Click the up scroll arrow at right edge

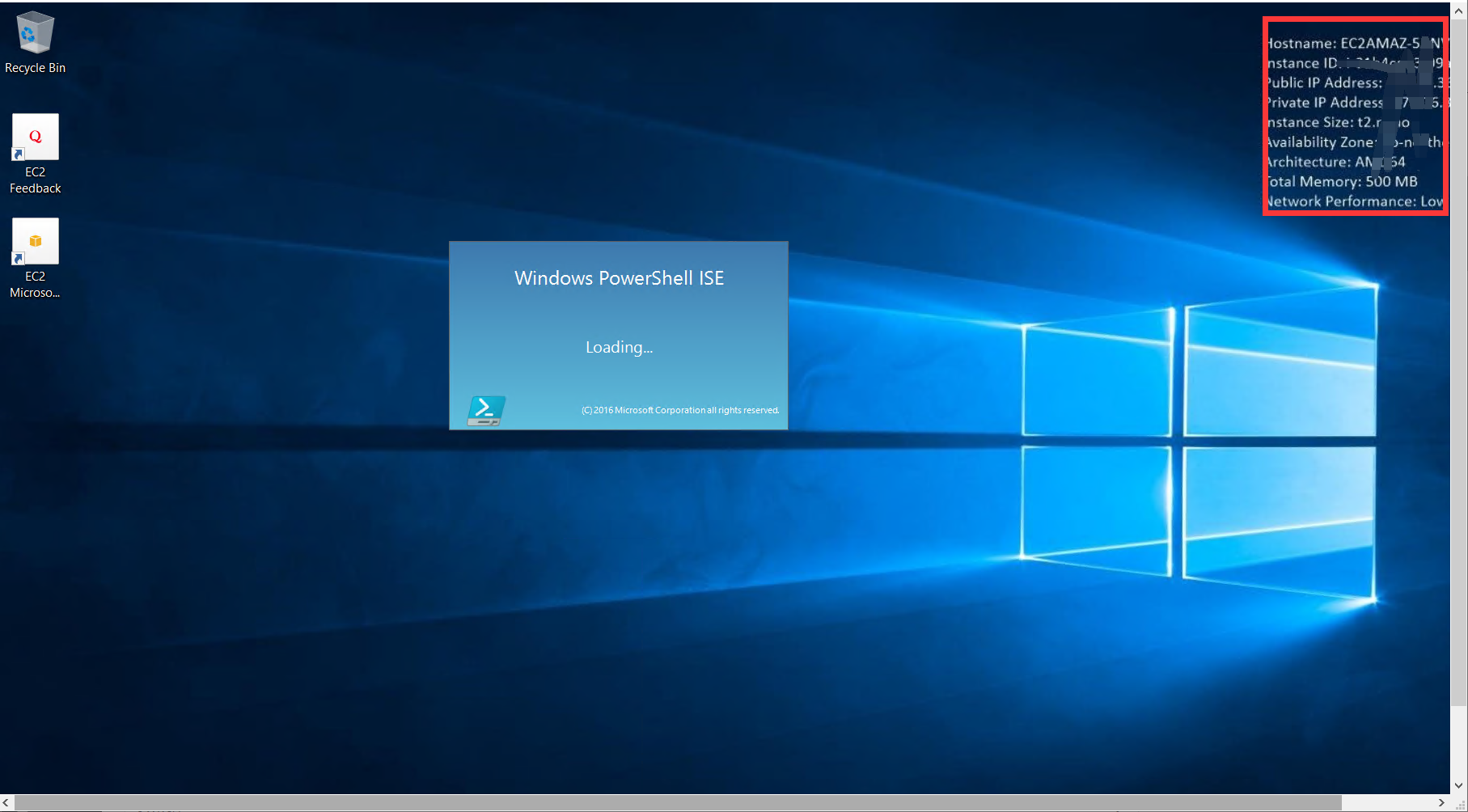click(1459, 11)
